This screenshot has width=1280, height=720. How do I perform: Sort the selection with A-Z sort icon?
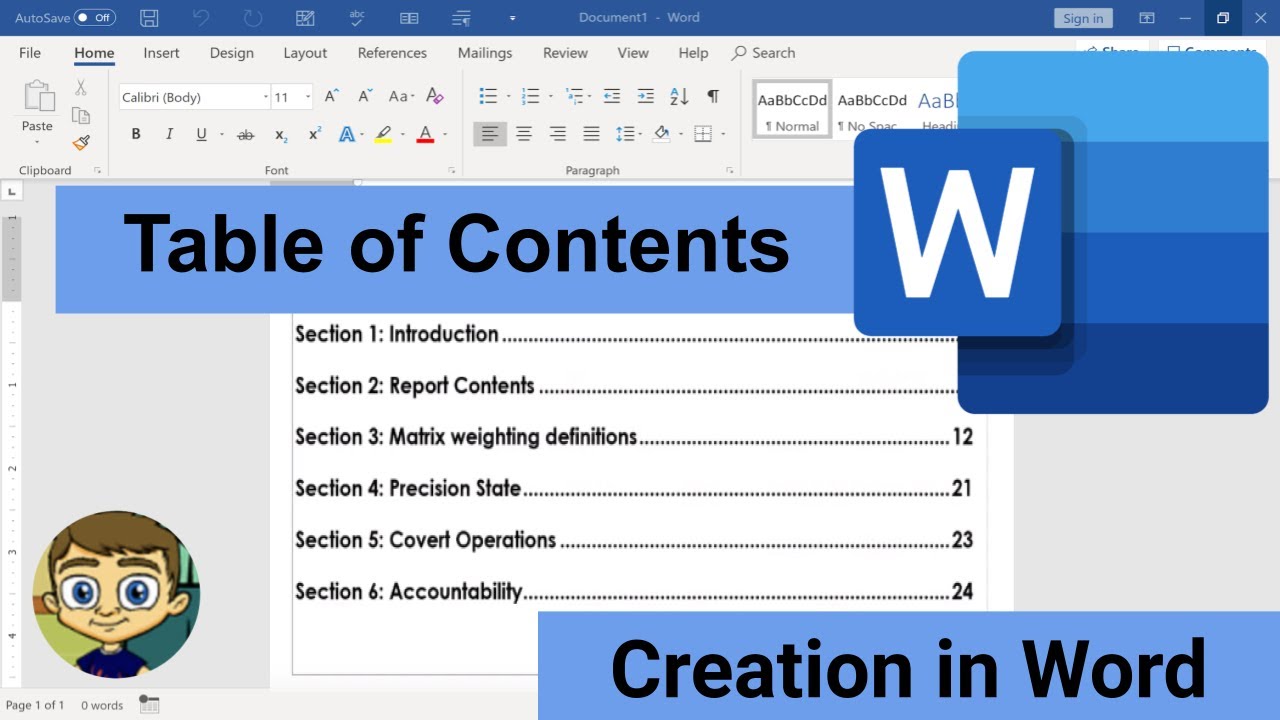click(679, 96)
